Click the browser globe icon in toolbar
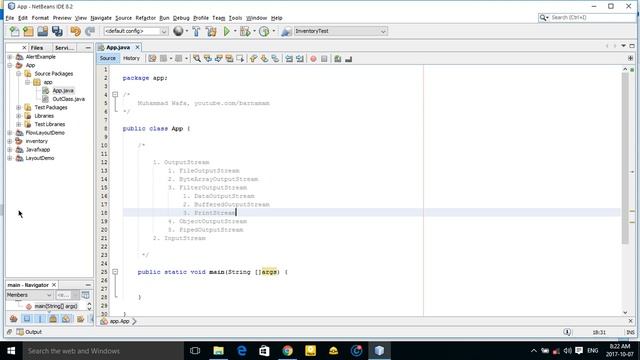640x360 pixels. 178,31
